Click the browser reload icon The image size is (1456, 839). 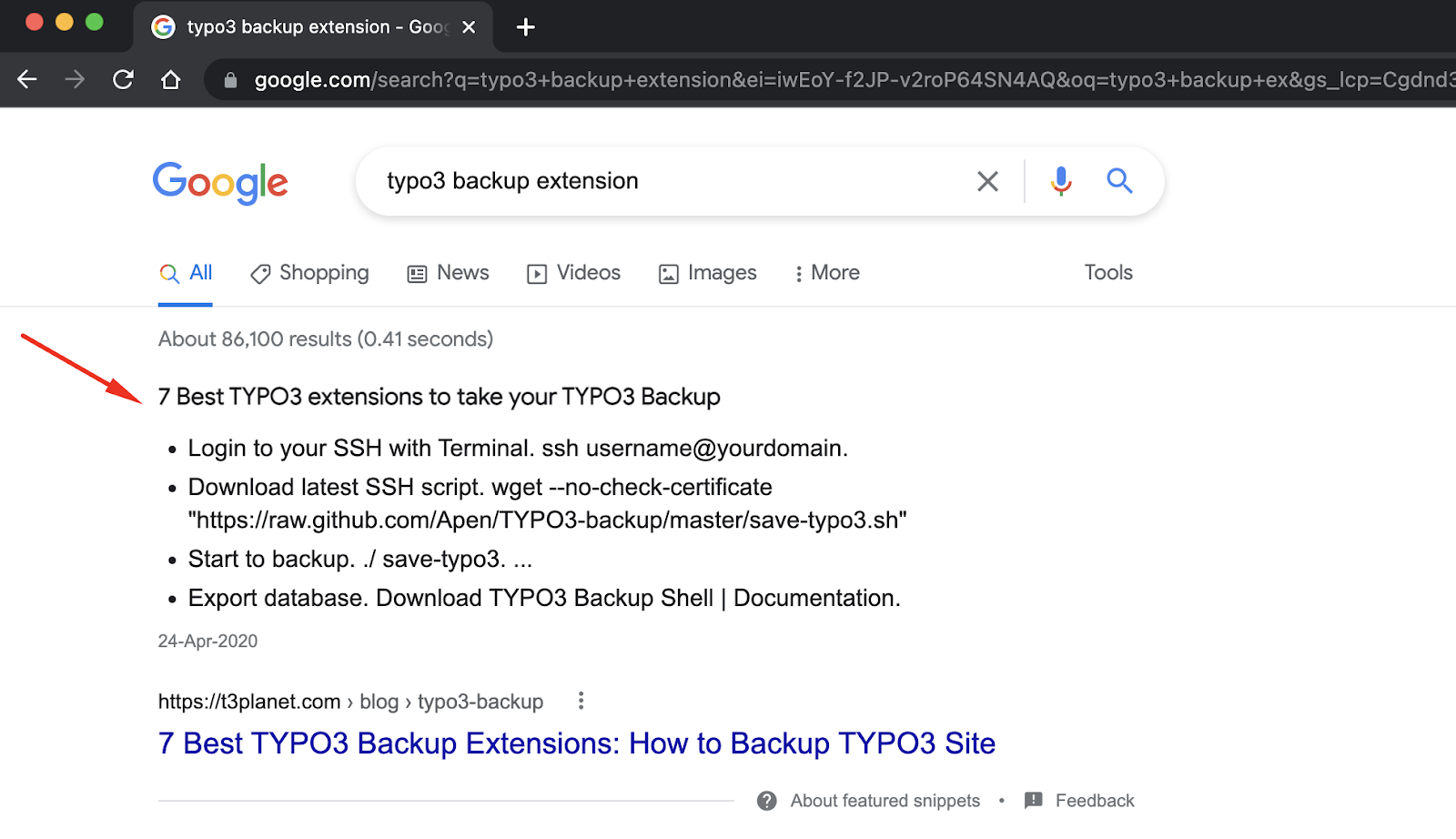tap(123, 80)
